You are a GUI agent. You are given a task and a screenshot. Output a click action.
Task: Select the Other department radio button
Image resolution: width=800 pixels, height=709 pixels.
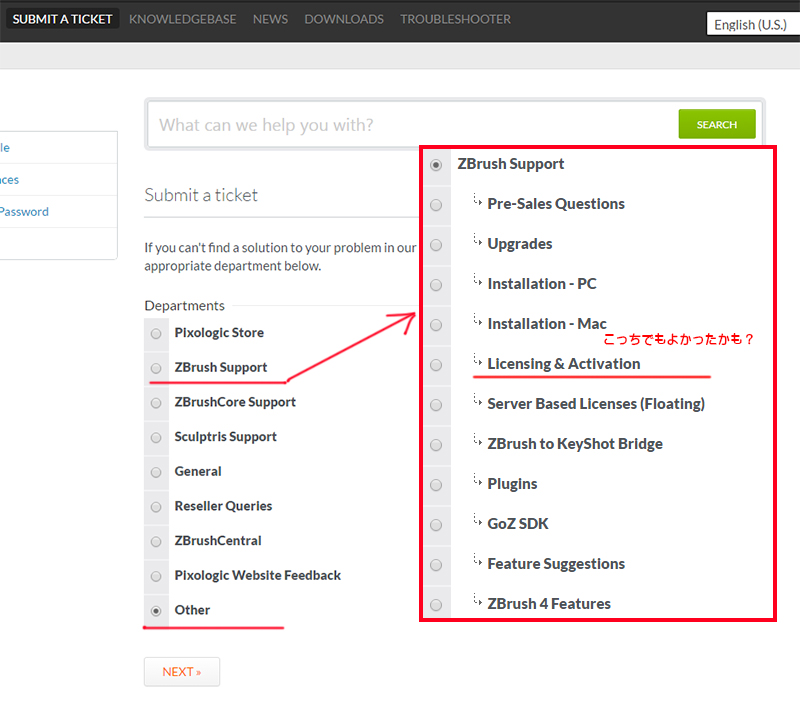(155, 610)
